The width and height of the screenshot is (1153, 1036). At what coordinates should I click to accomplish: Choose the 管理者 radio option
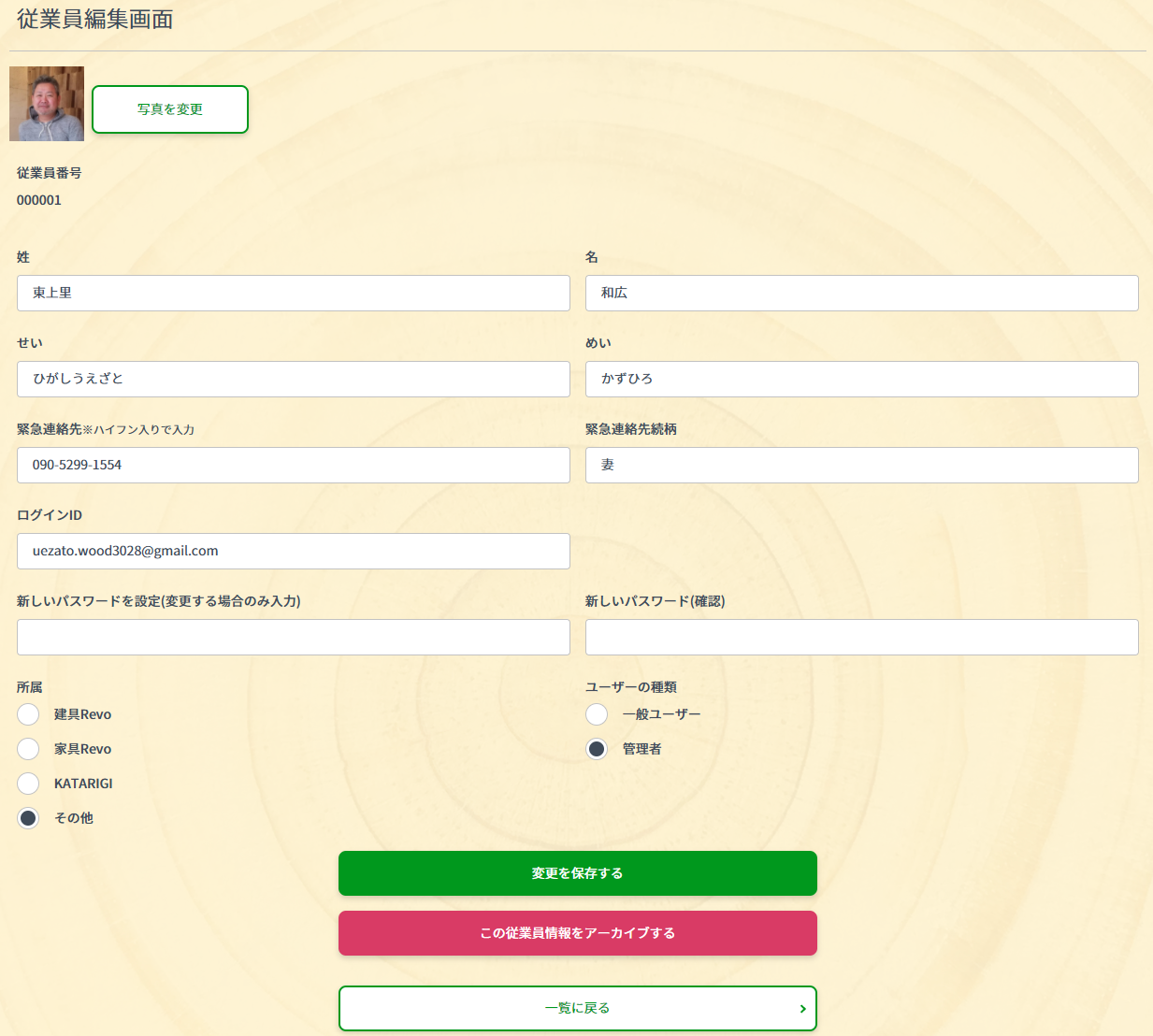pos(597,749)
